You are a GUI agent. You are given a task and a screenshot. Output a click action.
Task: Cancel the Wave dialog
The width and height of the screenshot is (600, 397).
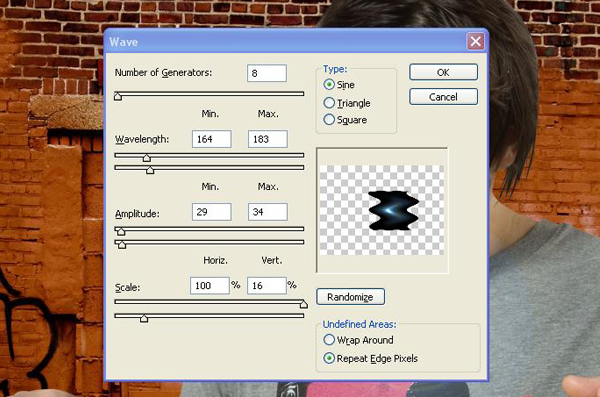coord(443,97)
